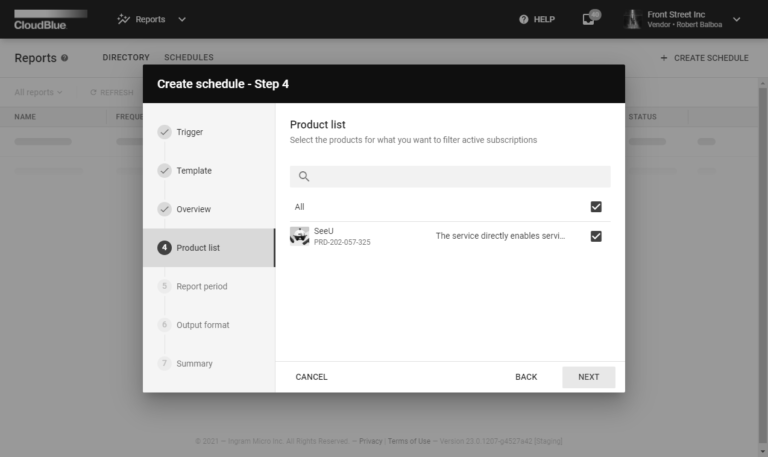Screen dimensions: 768x457
Task: Switch to the DIRECTORY tab
Action: coord(126,57)
